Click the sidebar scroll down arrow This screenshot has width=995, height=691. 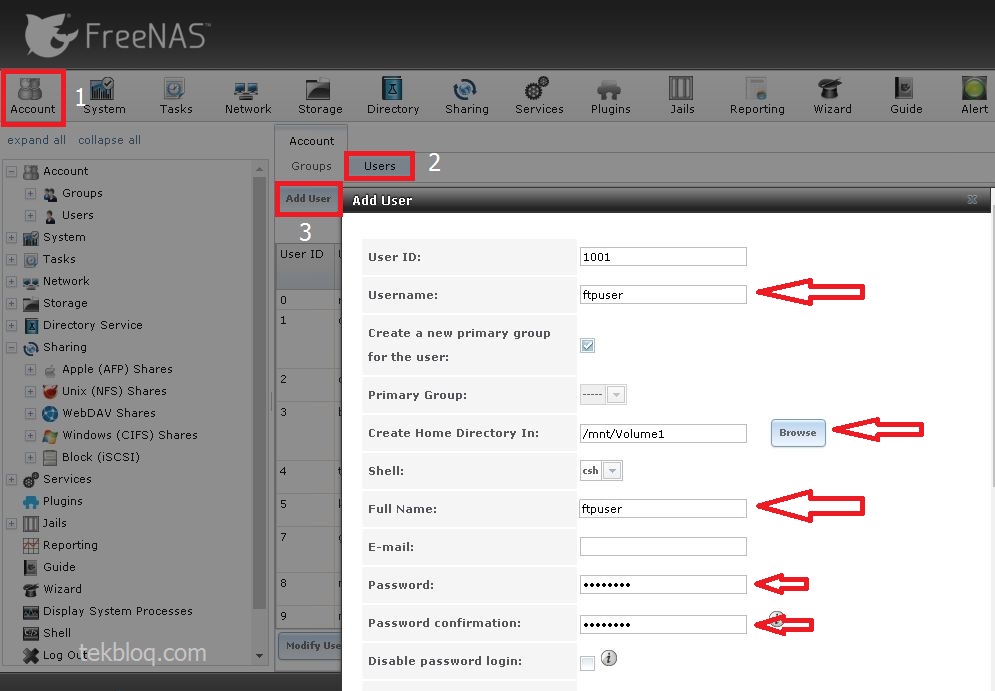tap(259, 655)
